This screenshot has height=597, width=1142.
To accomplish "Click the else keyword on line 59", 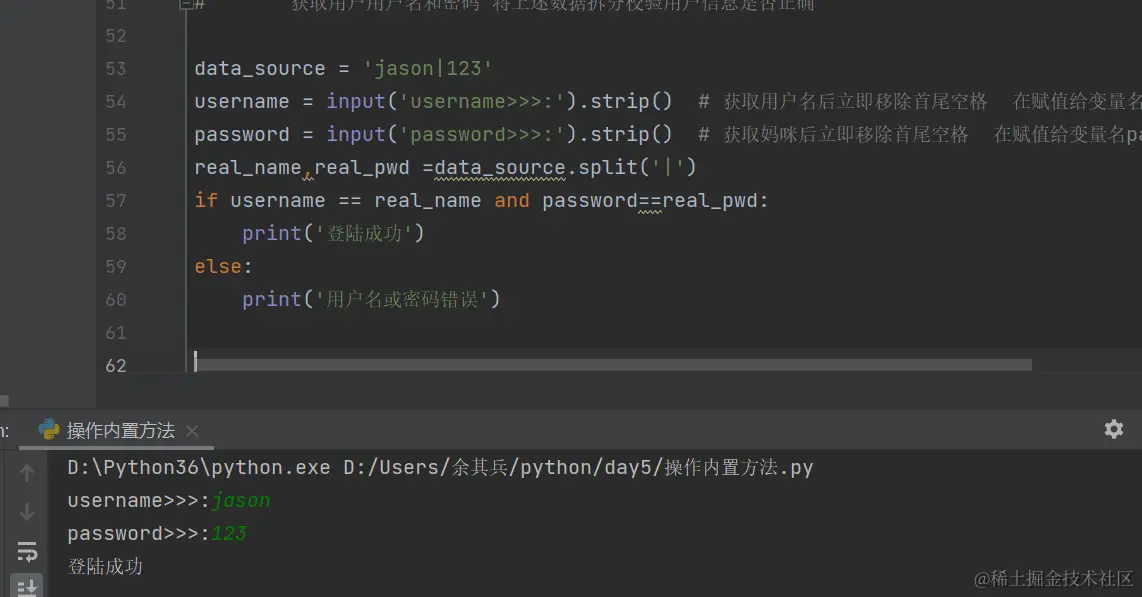I will 218,266.
